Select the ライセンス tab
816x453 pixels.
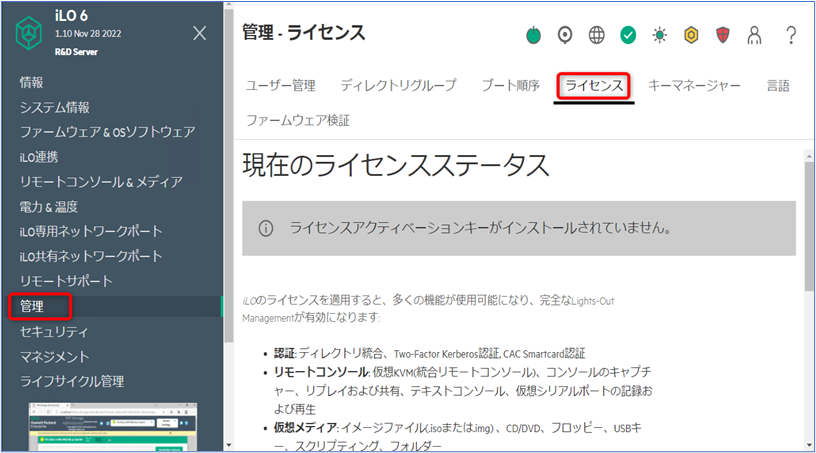click(x=594, y=85)
